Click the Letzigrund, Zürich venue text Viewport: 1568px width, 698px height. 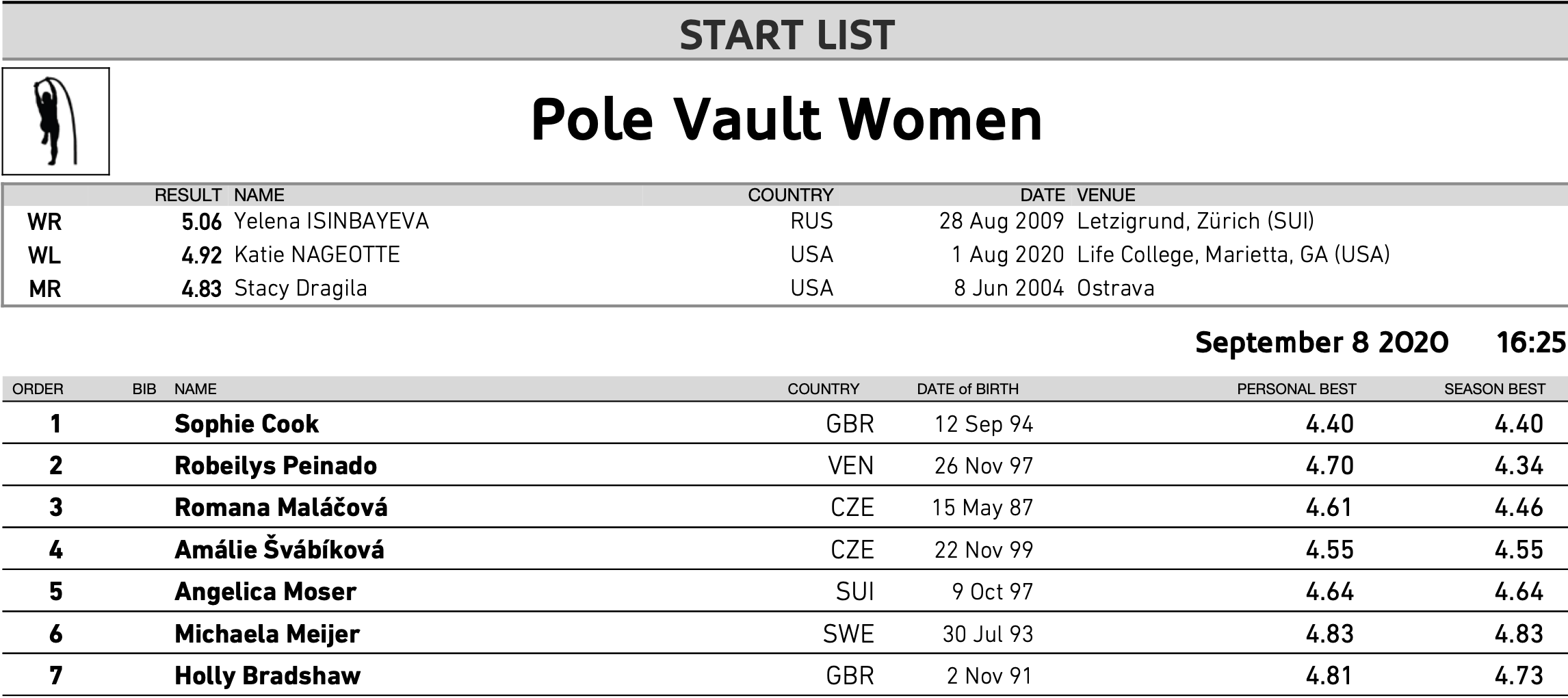1195,221
